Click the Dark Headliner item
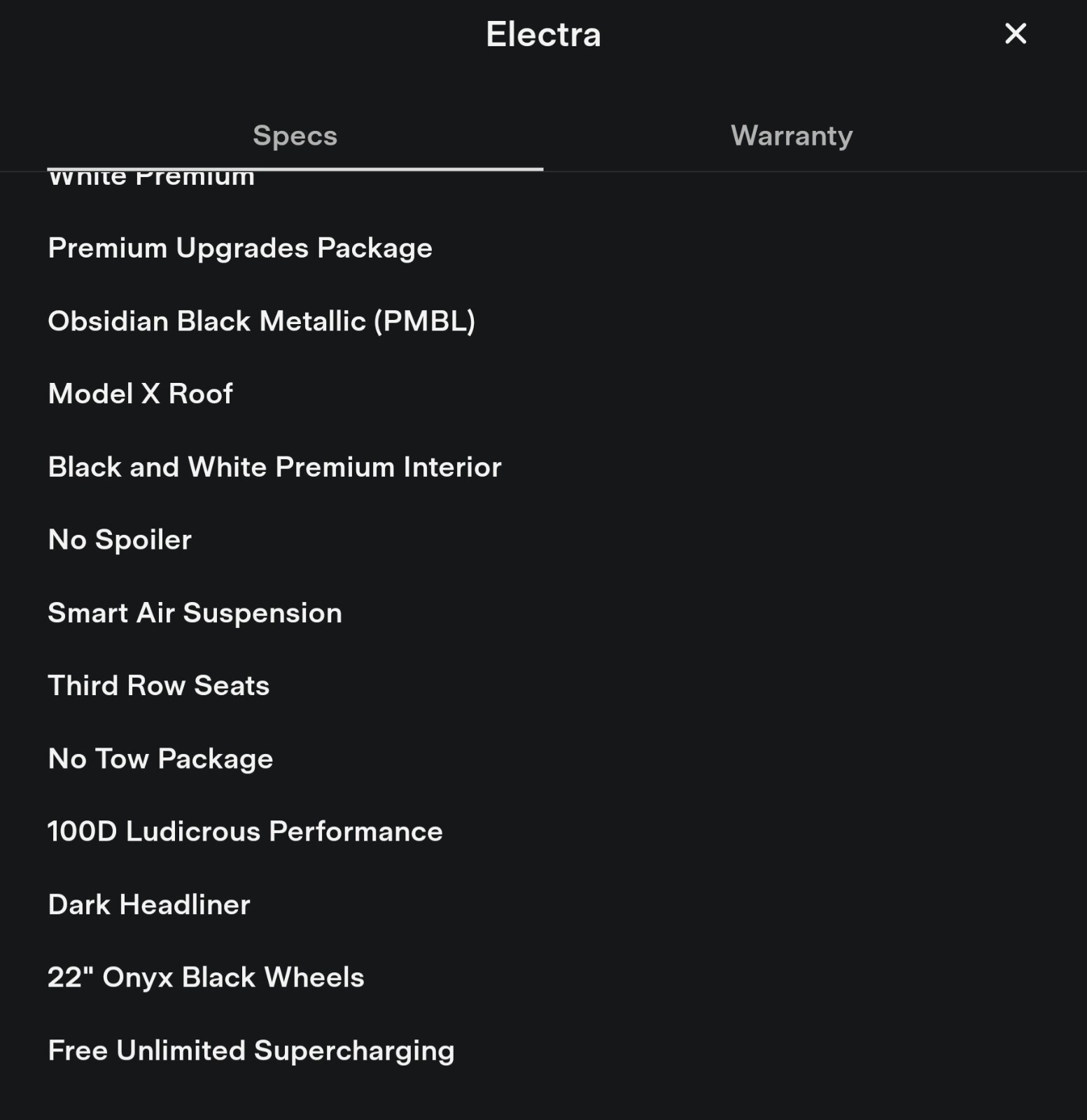This screenshot has height=1120, width=1087. 149,904
